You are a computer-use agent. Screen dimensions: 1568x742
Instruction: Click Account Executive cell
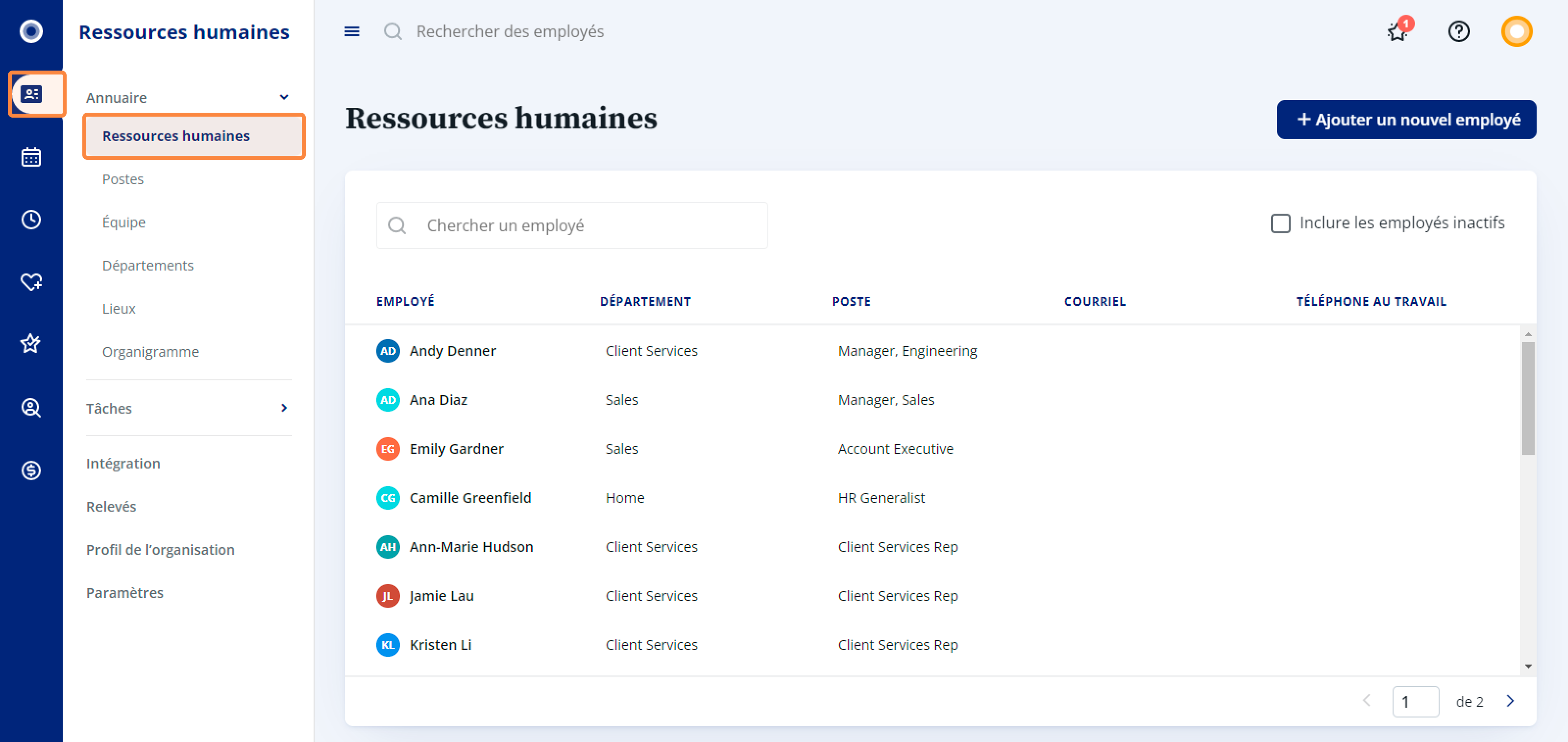[895, 449]
